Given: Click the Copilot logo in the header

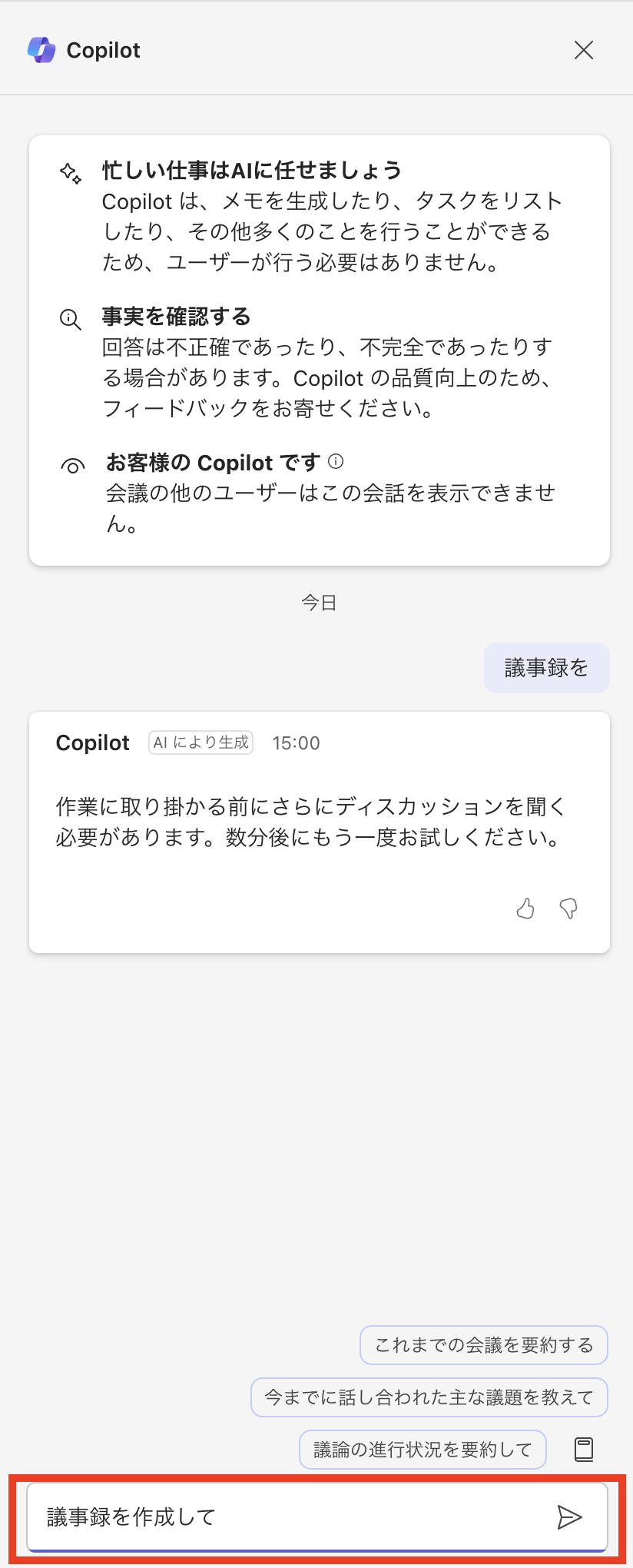Looking at the screenshot, I should pyautogui.click(x=41, y=50).
